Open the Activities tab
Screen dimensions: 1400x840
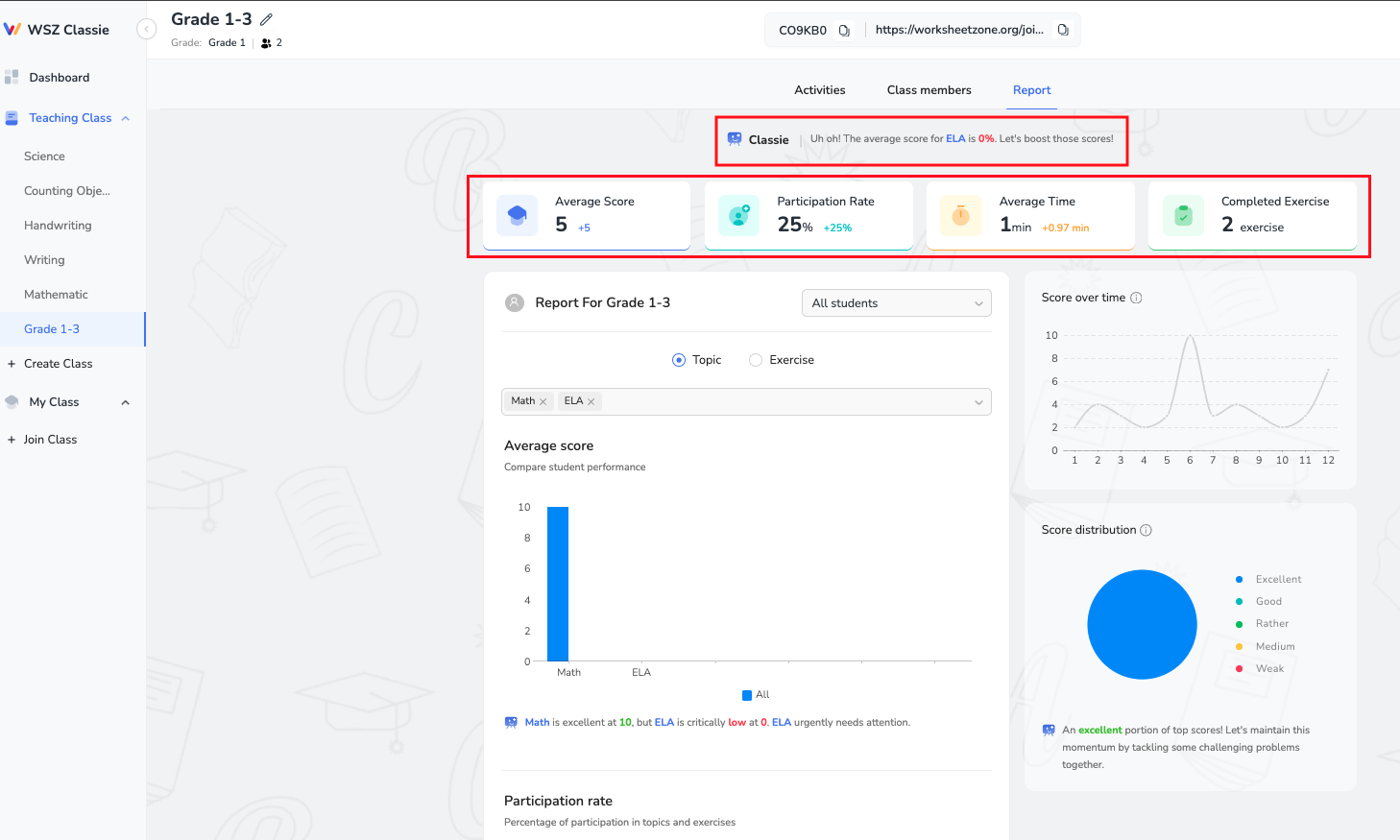pos(819,89)
